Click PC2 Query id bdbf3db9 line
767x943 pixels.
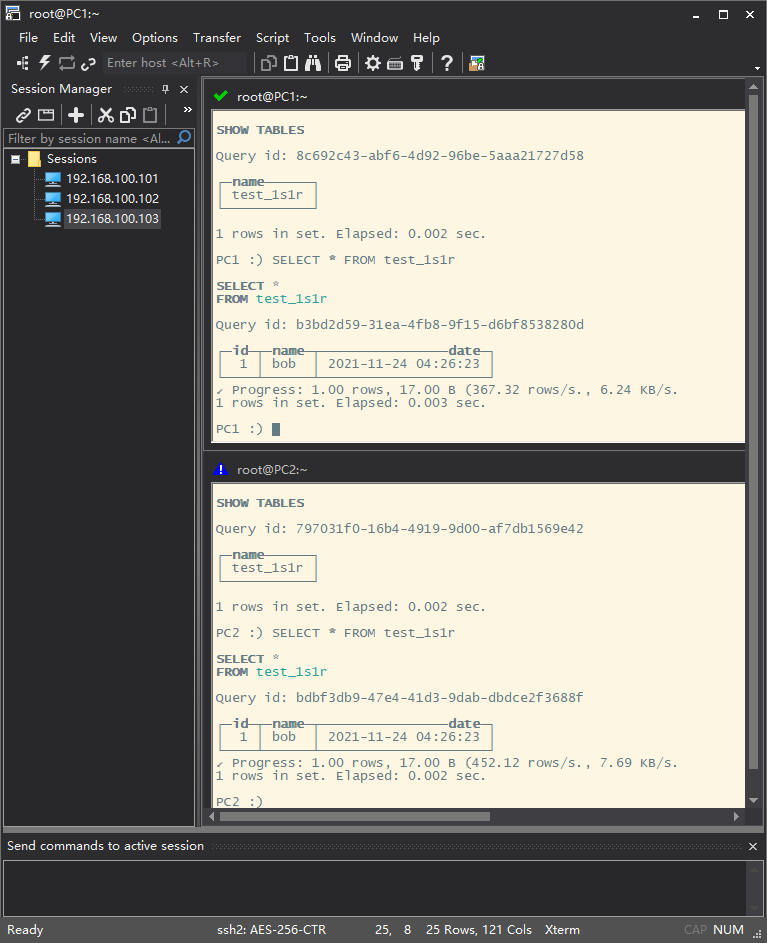[399, 698]
